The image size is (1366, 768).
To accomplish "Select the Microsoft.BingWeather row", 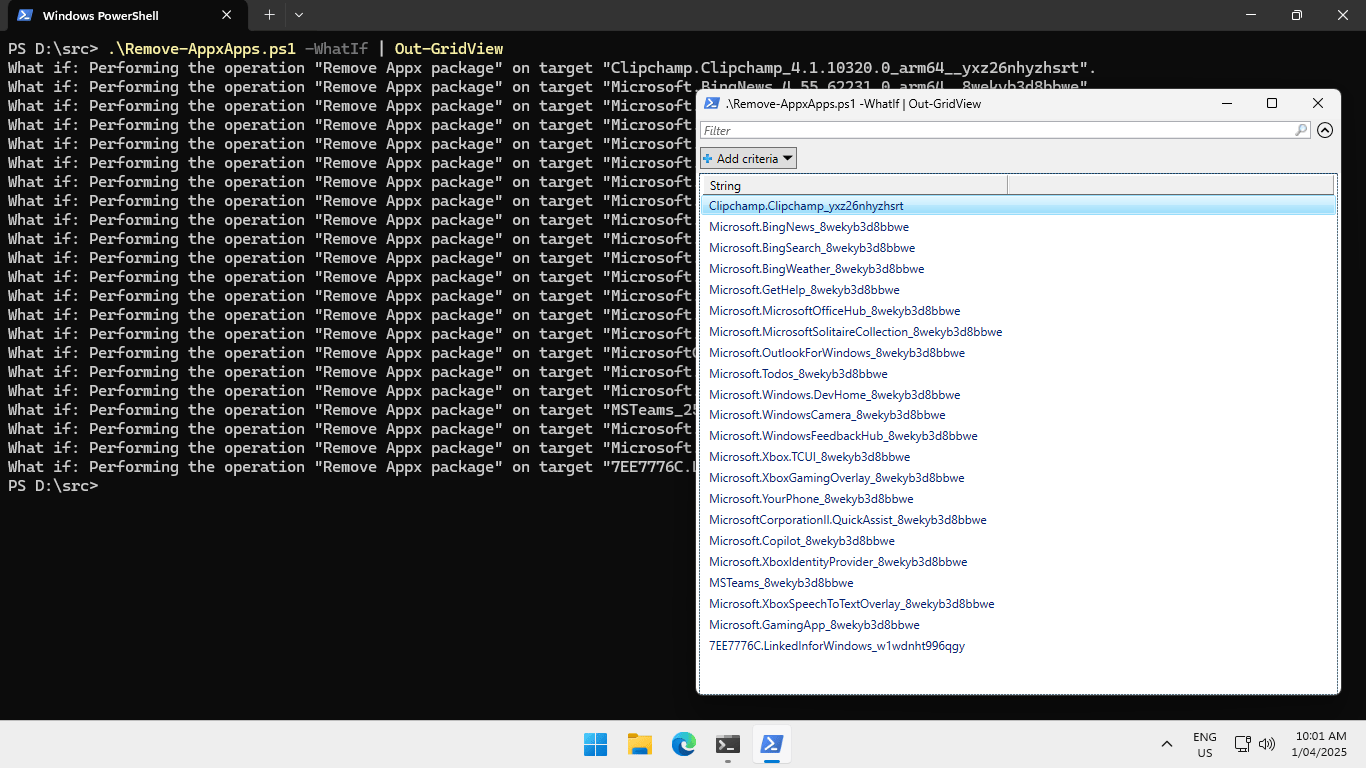I will click(x=1018, y=269).
